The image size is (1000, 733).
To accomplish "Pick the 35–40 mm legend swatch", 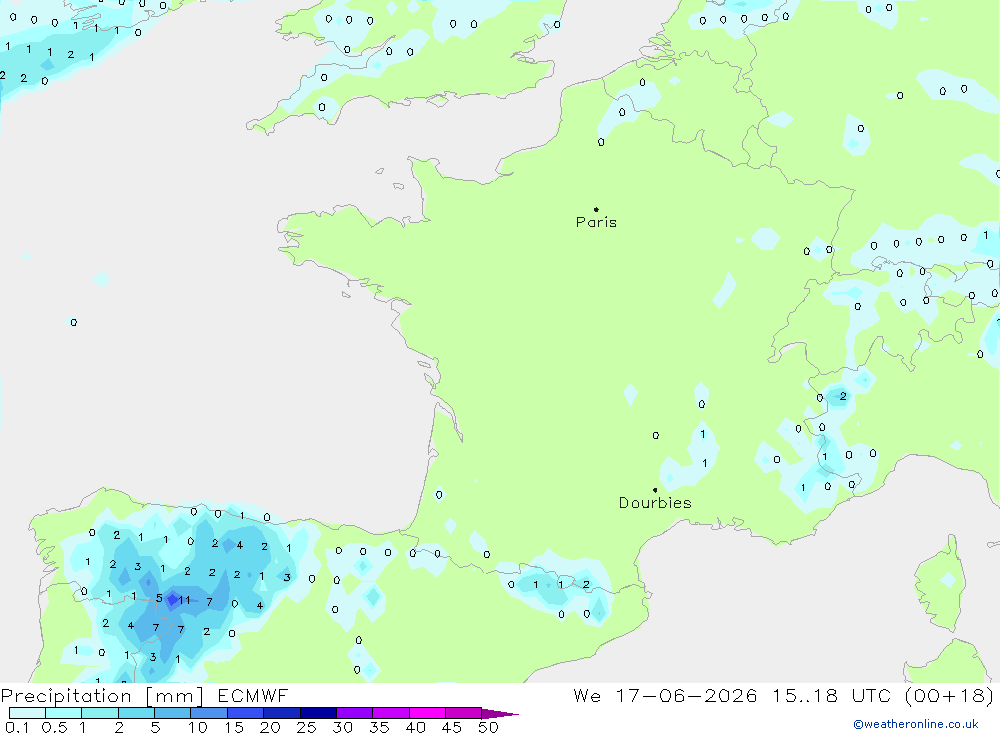I will (390, 713).
